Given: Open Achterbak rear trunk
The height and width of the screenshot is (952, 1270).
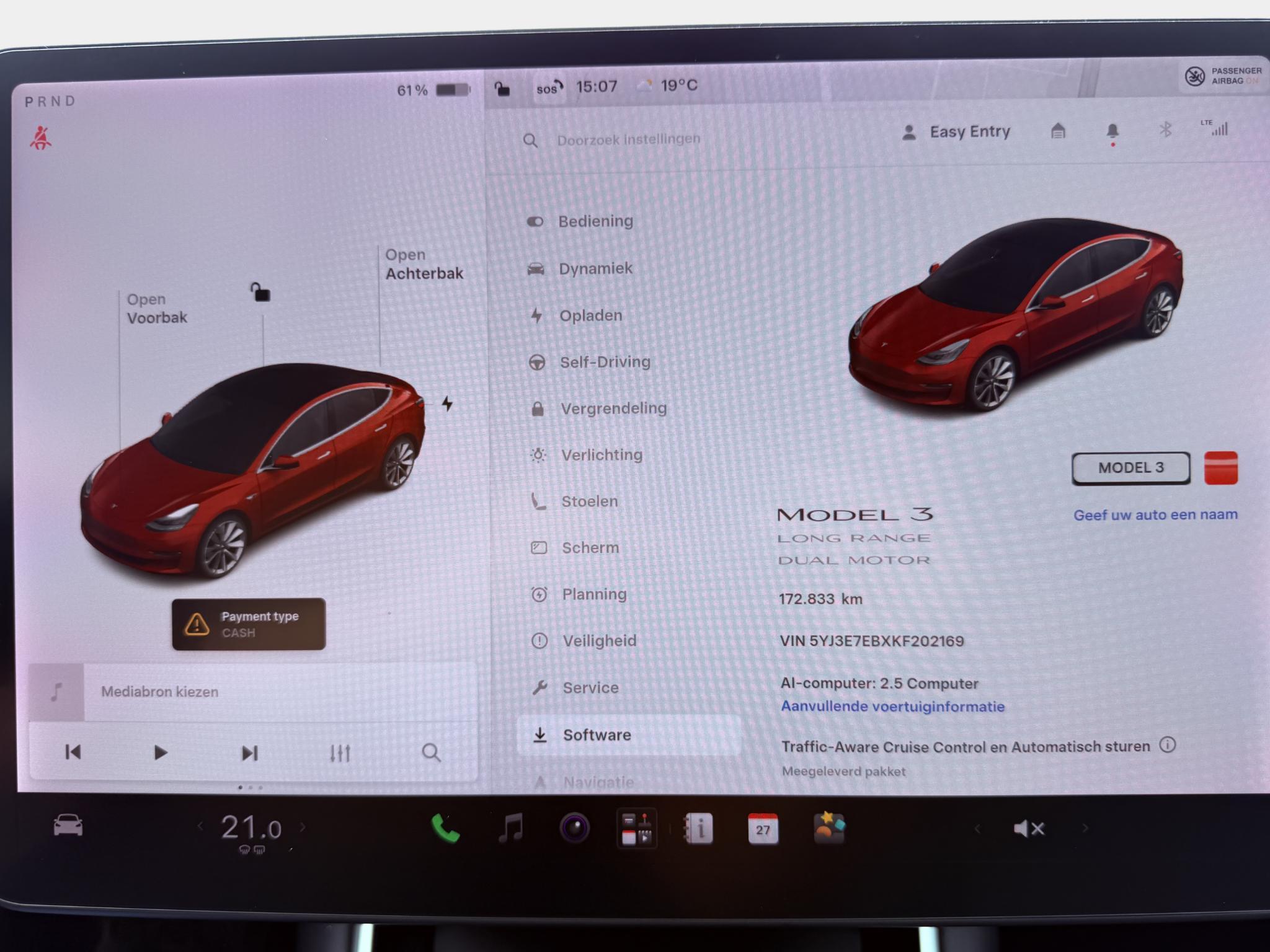Looking at the screenshot, I should (424, 264).
